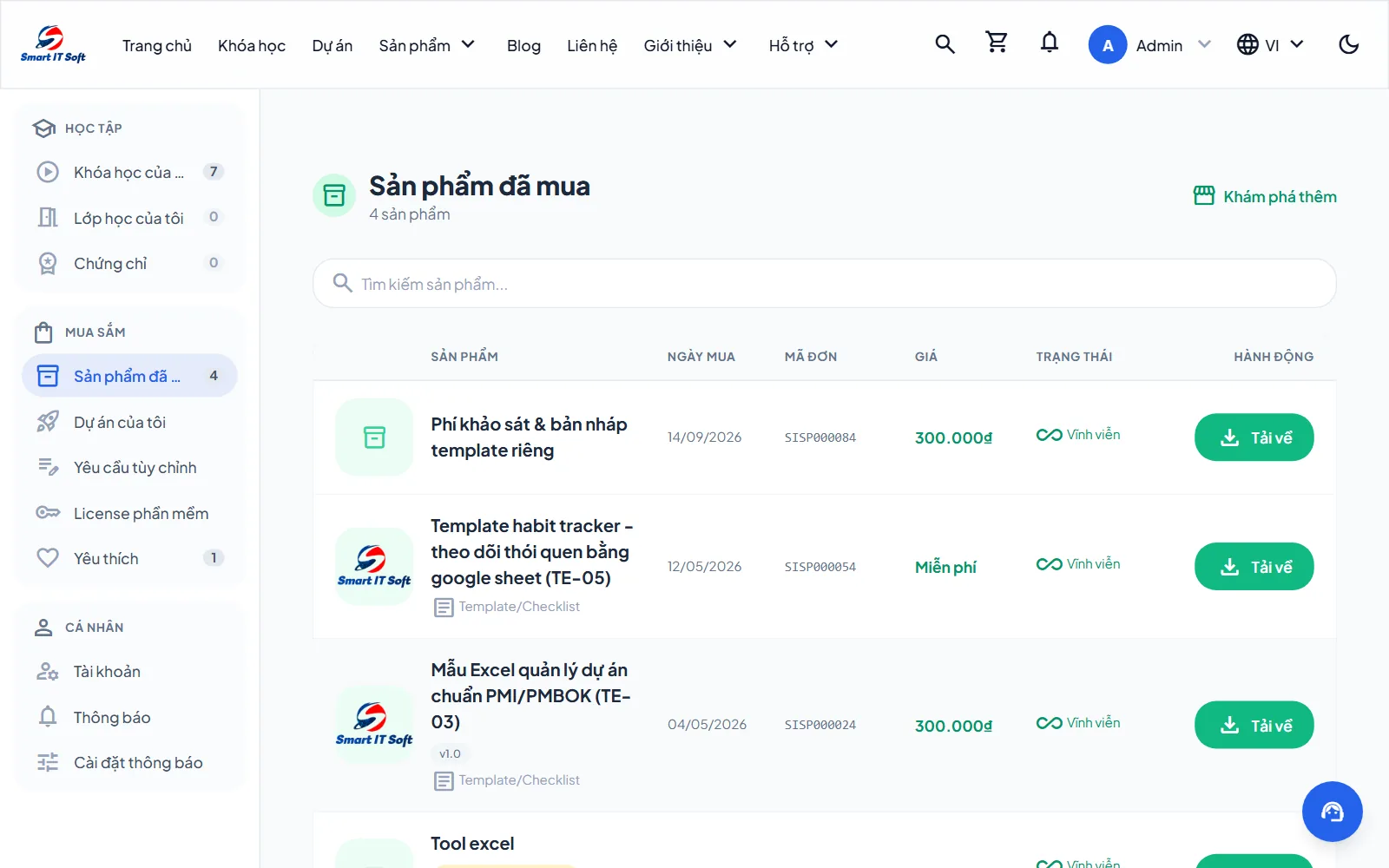
Task: Click the Template habit tracker product thumbnail
Action: (x=374, y=567)
